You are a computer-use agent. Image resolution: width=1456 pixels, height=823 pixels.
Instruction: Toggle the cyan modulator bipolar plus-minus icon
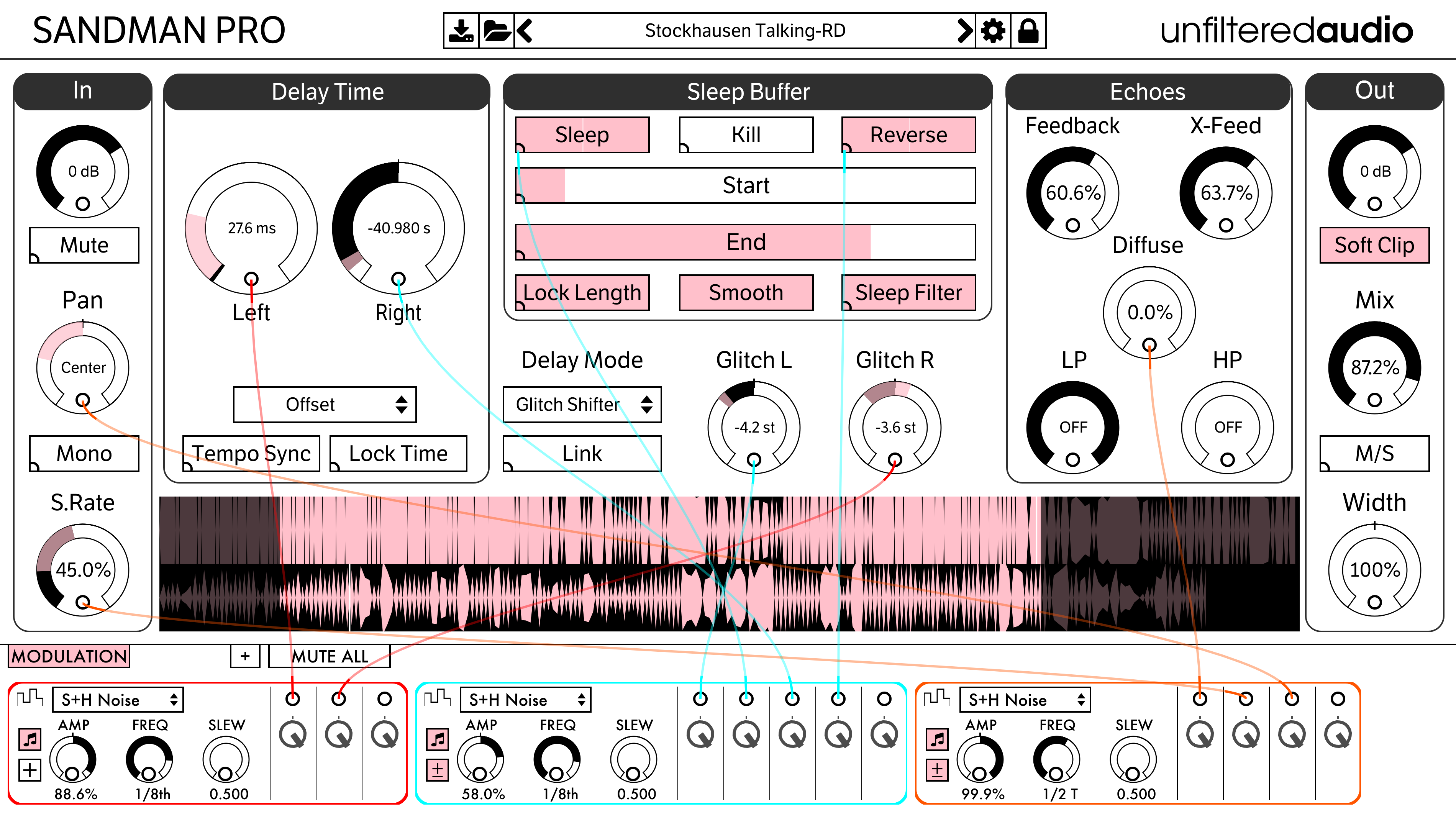(x=438, y=770)
